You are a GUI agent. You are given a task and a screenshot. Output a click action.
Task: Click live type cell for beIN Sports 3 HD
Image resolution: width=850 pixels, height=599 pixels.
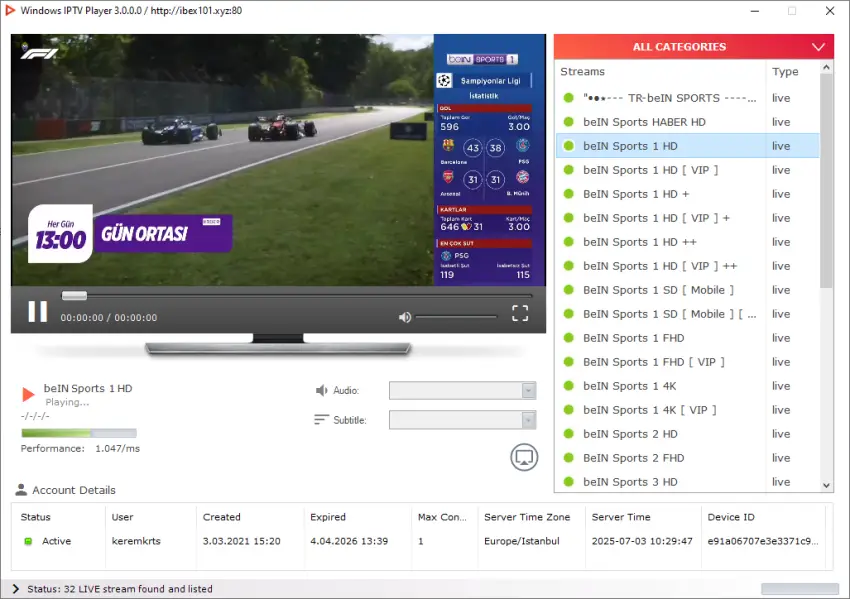(781, 481)
